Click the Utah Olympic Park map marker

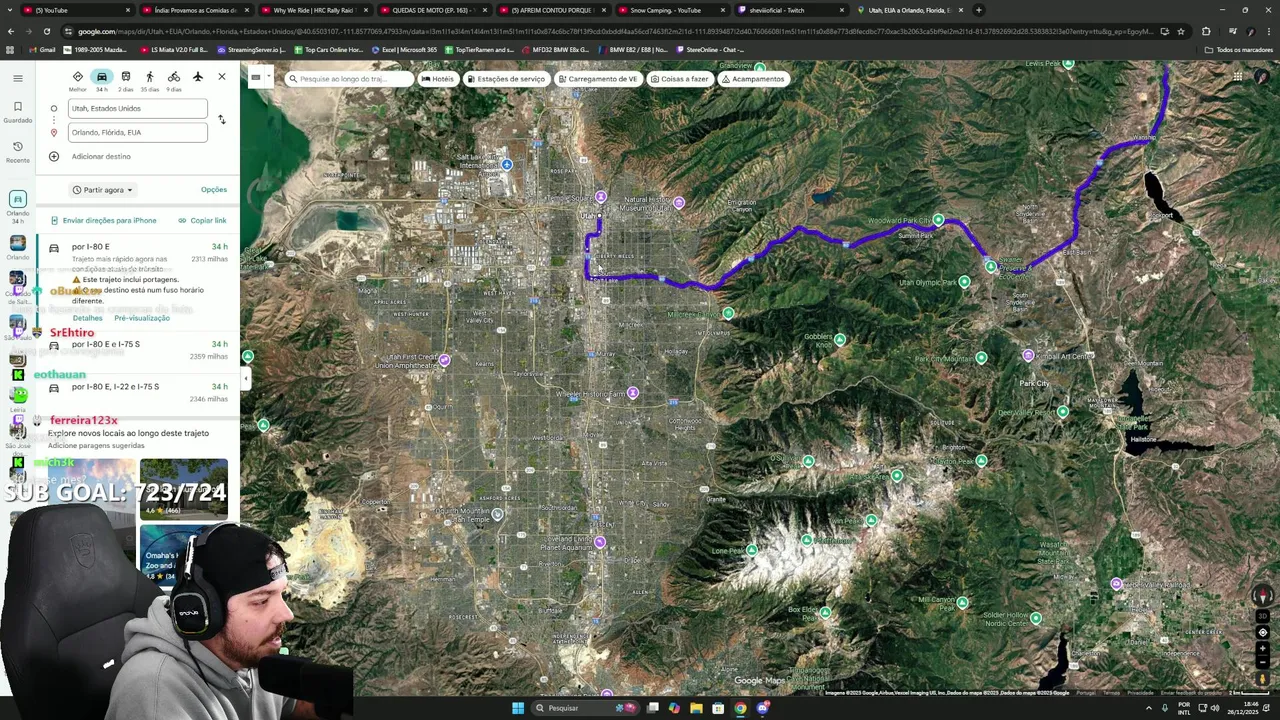964,282
